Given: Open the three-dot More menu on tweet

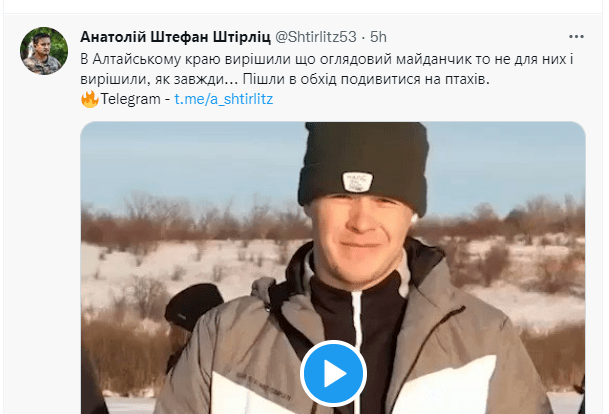Looking at the screenshot, I should 576,37.
